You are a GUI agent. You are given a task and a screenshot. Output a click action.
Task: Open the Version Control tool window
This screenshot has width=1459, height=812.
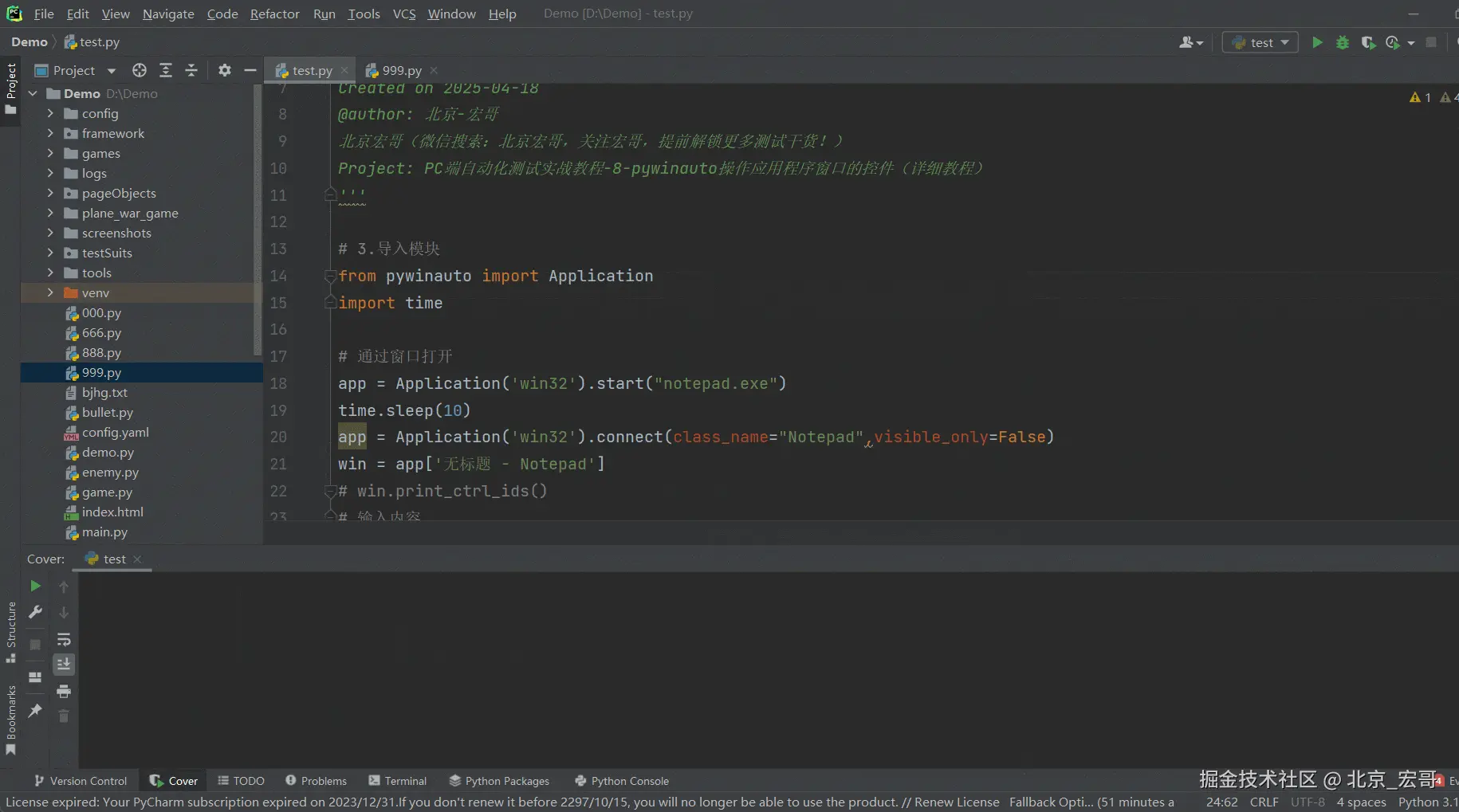80,781
